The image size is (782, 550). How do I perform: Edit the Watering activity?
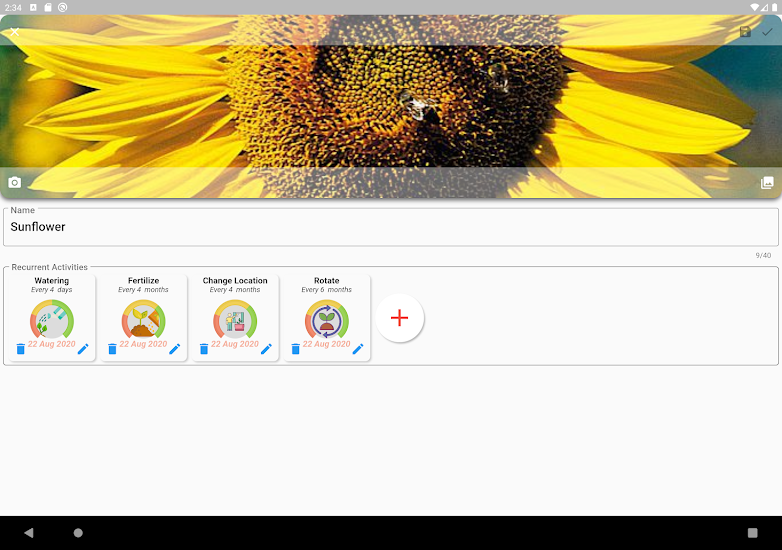tap(83, 349)
